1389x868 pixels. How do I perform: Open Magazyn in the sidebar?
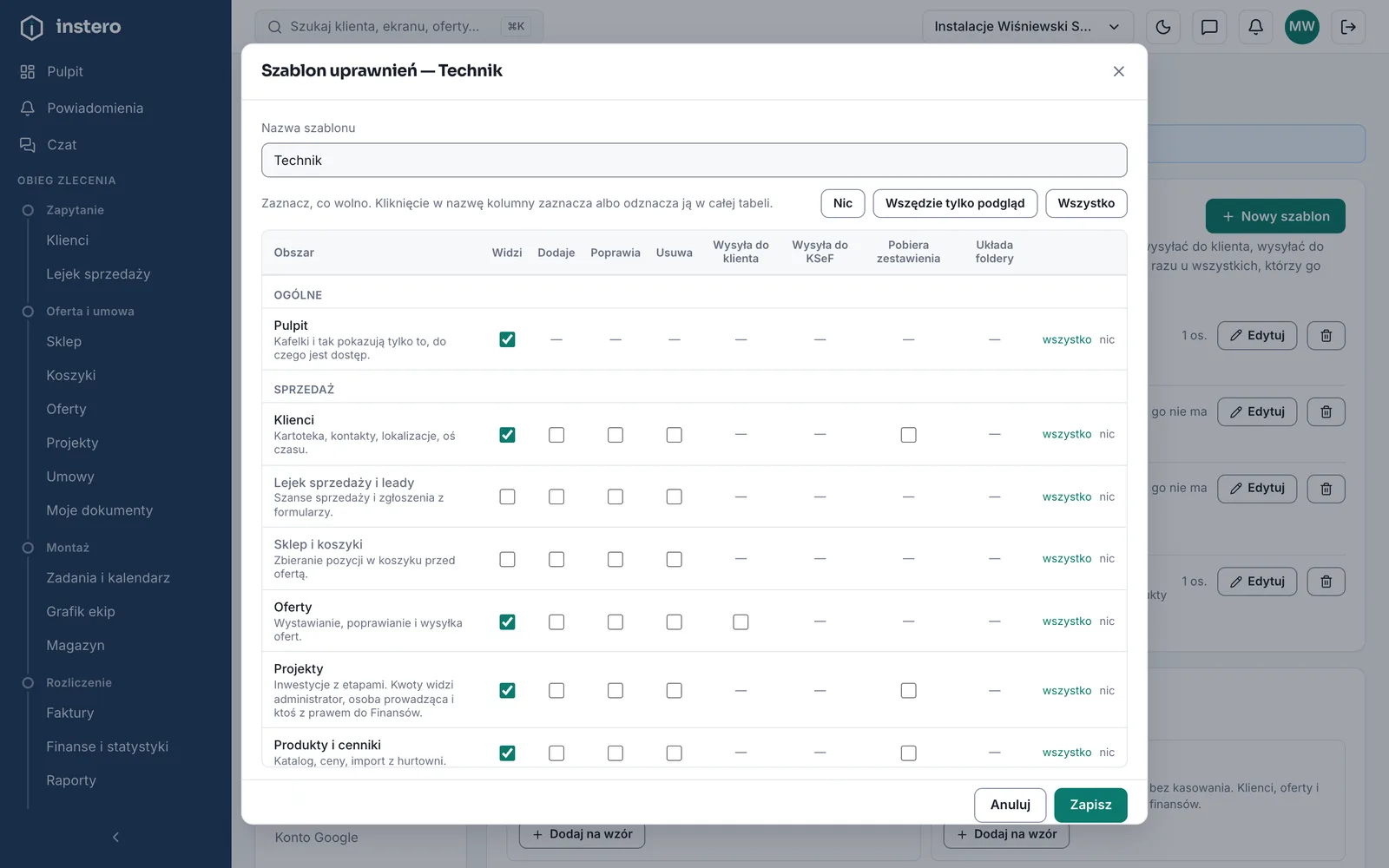(x=76, y=645)
